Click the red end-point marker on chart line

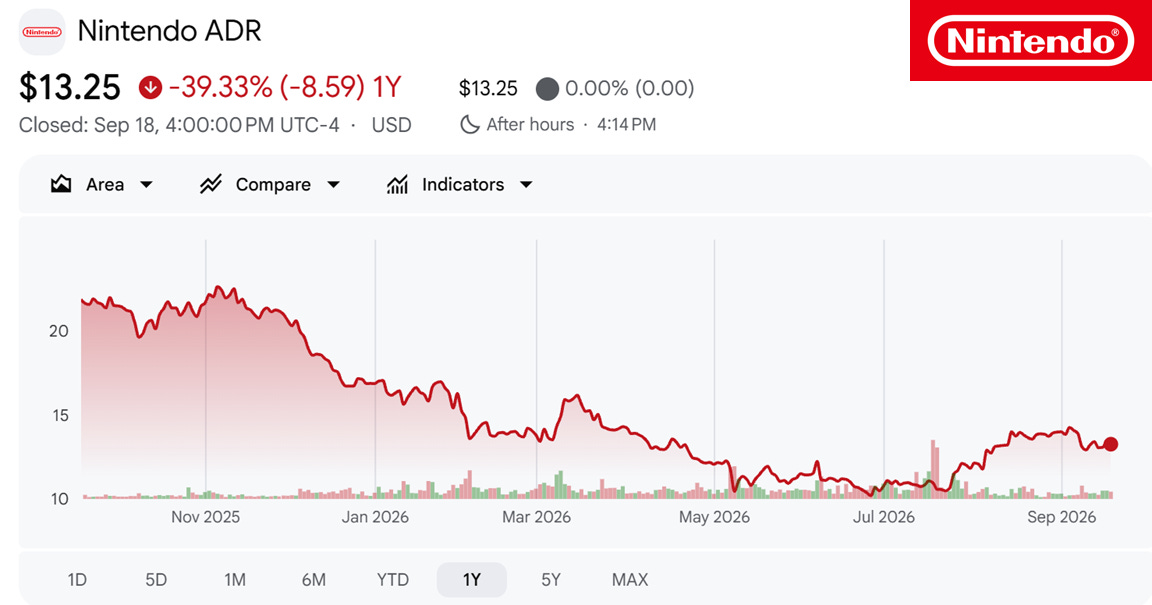coord(1111,444)
